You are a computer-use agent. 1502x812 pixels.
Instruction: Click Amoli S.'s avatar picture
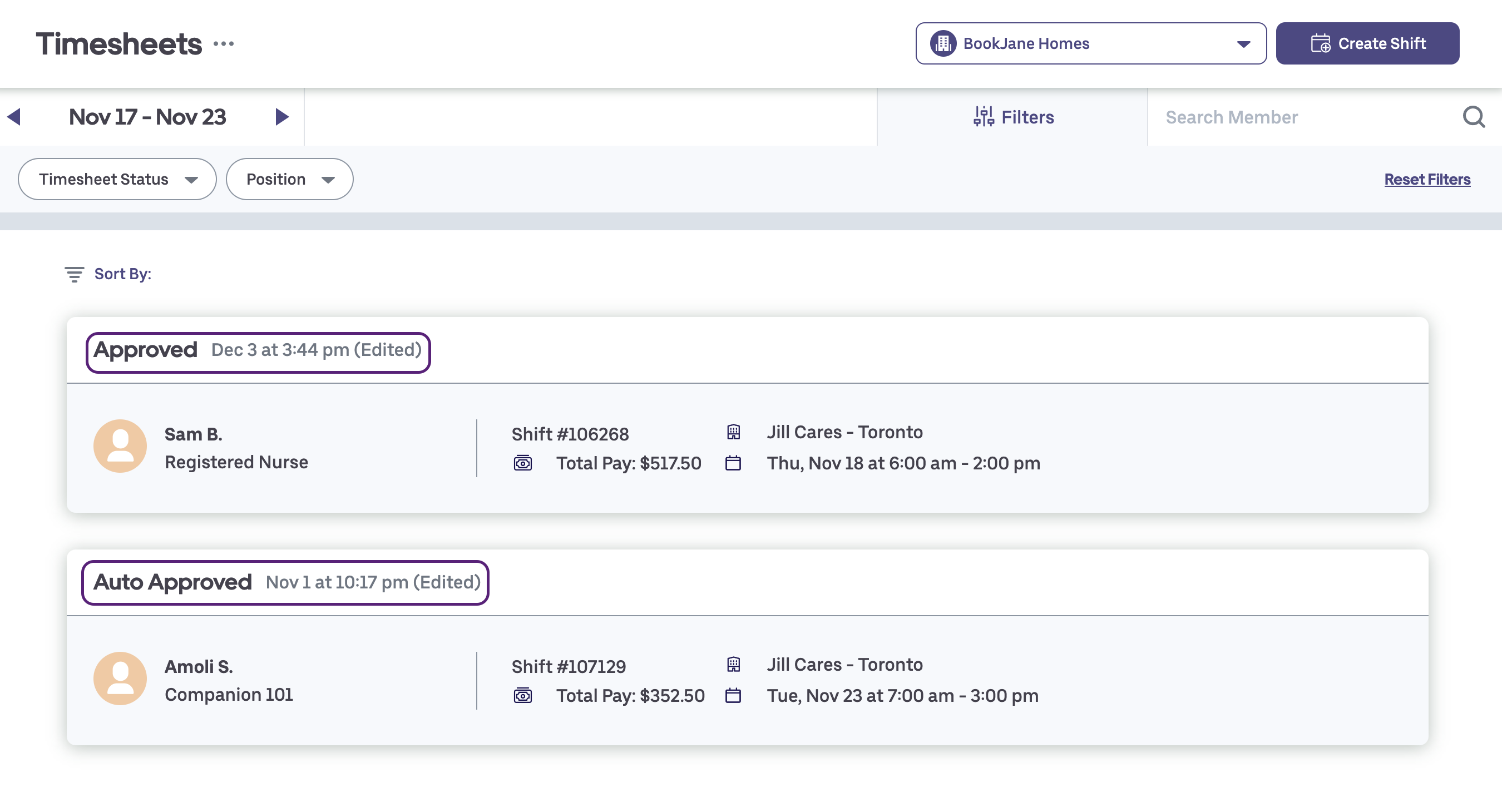tap(120, 679)
